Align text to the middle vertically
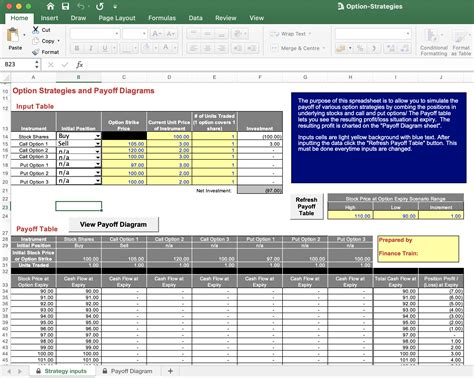Screen dimensions: 474x378 207,34
